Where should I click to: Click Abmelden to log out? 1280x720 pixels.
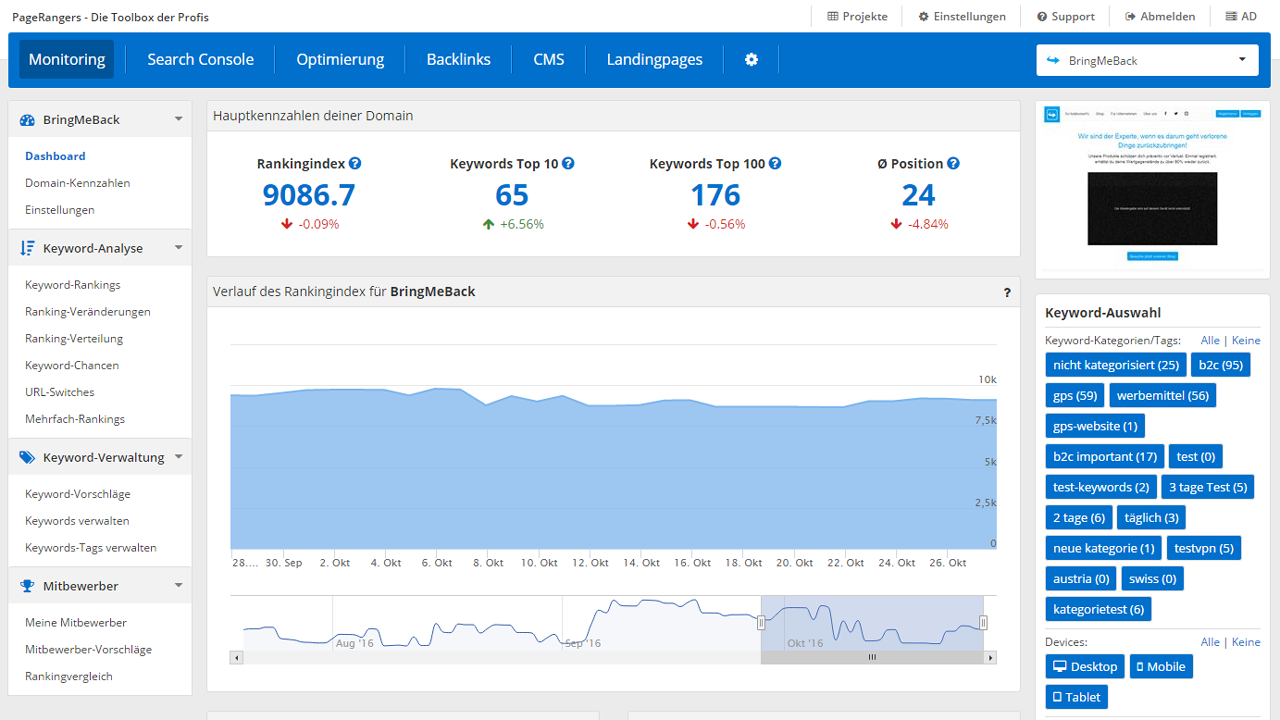click(1159, 17)
